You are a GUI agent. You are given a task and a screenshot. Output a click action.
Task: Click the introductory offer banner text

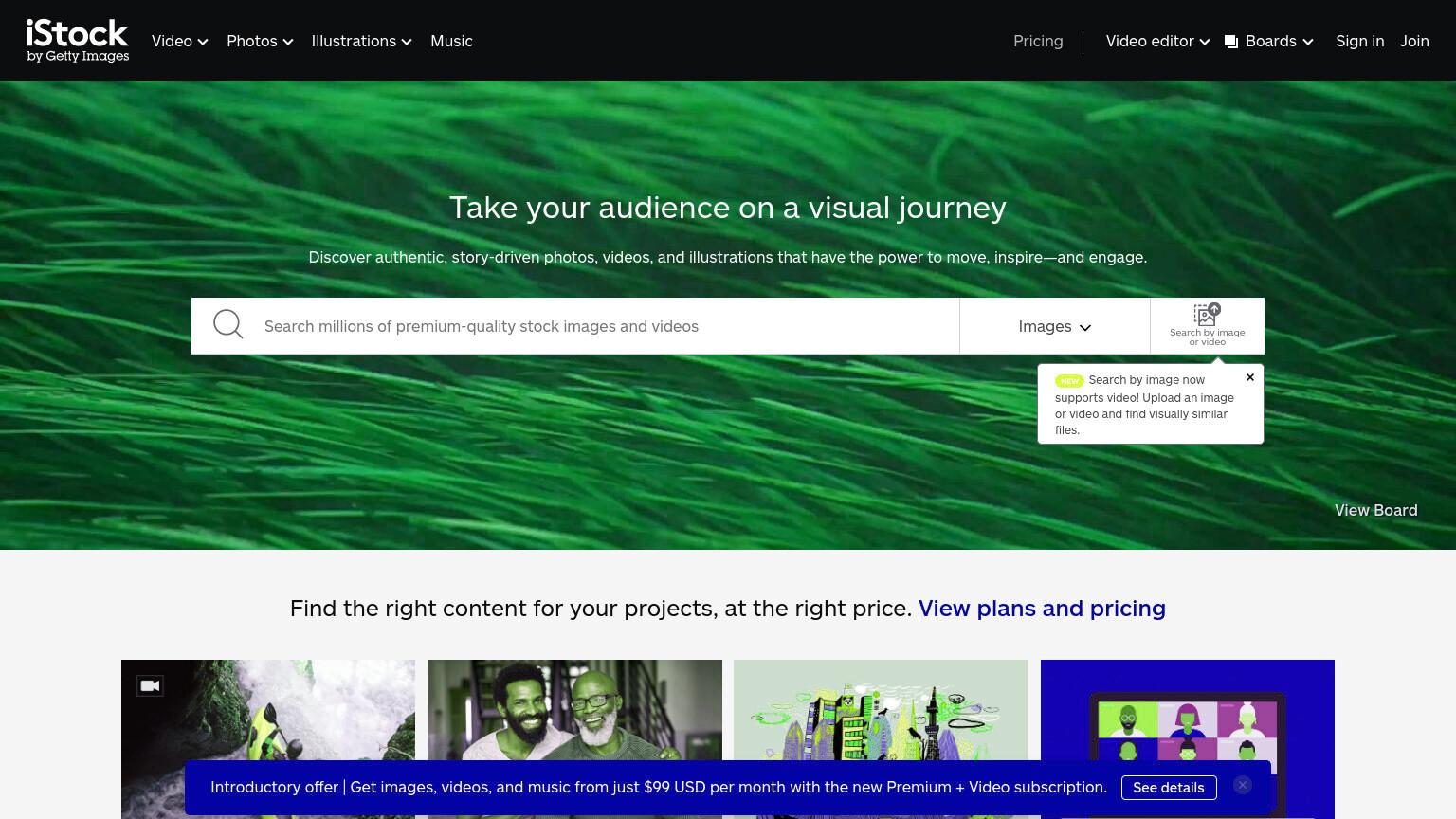pyautogui.click(x=659, y=787)
